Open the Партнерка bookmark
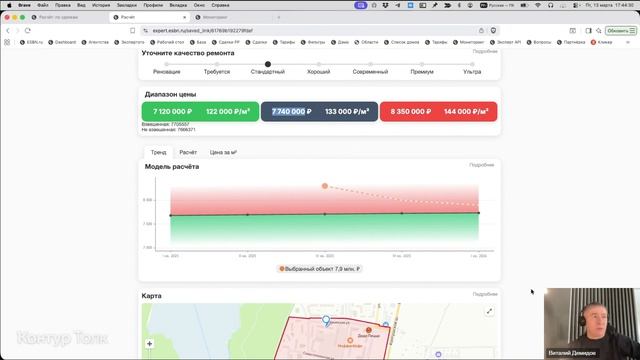 (x=571, y=42)
